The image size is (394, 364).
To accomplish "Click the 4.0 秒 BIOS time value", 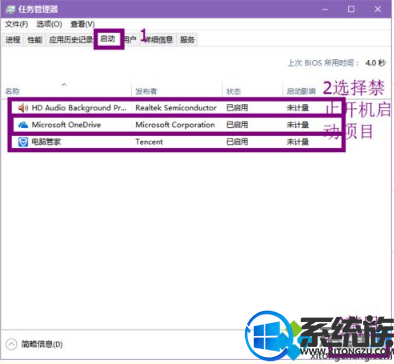I will pyautogui.click(x=375, y=63).
